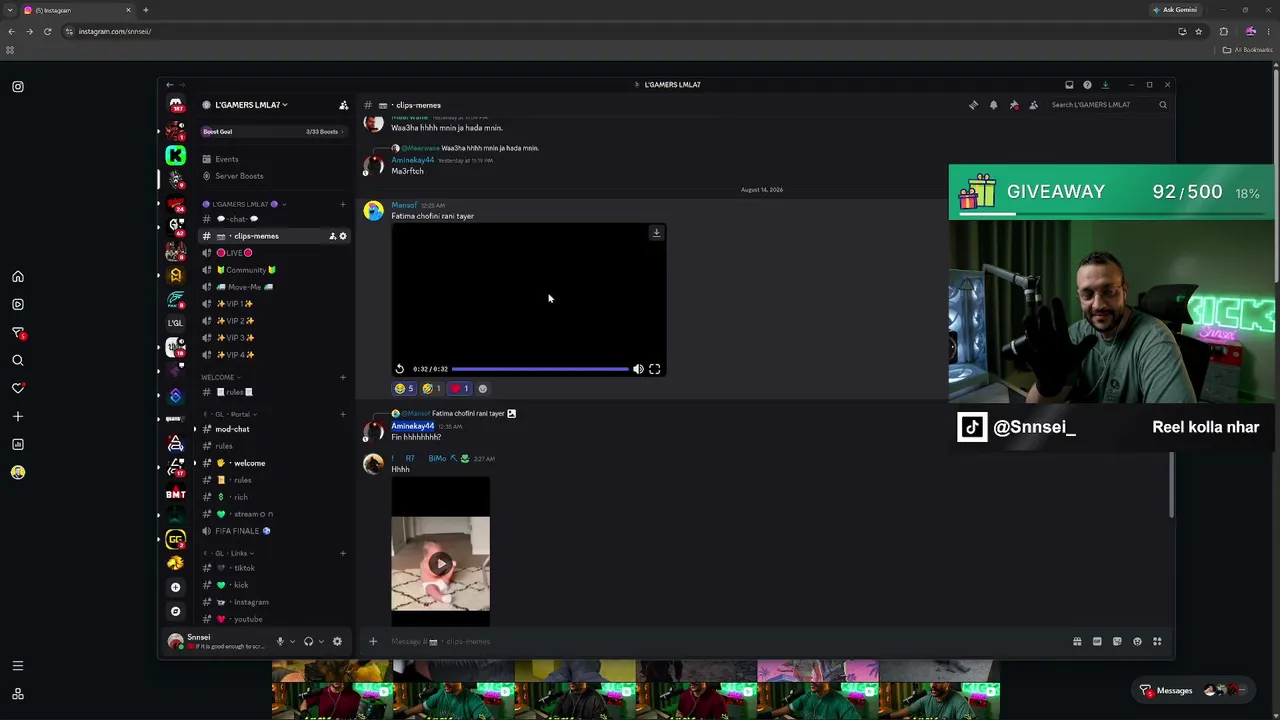Add reaction to Mansof's video message
Screen dimensions: 1280x720
tap(483, 389)
